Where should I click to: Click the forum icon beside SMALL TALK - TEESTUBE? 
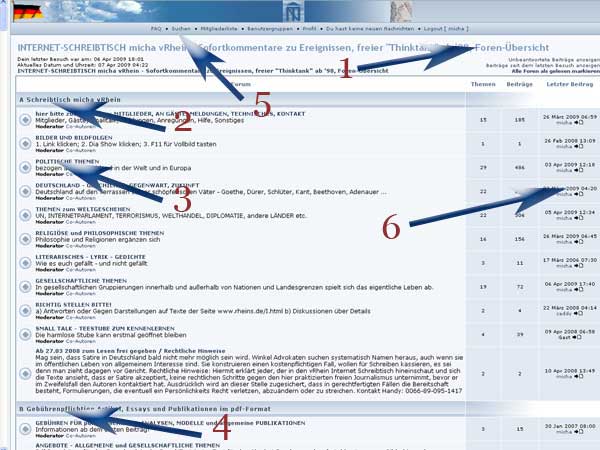tap(25, 334)
